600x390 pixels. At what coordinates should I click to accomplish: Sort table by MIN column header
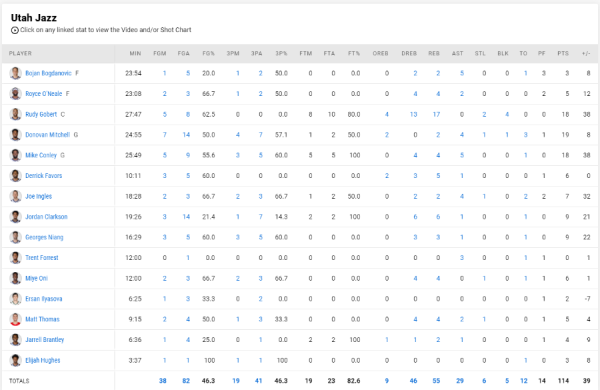tap(135, 53)
